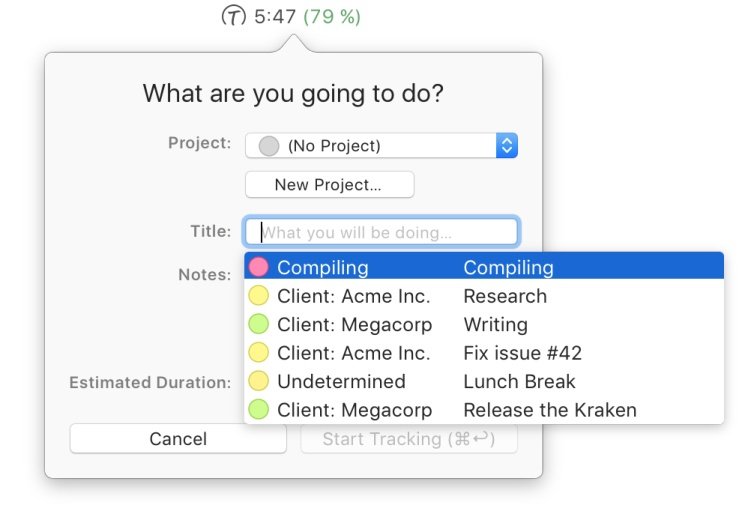Select the Compiling suggestion entry
Image resolution: width=748 pixels, height=529 pixels.
pyautogui.click(x=484, y=267)
